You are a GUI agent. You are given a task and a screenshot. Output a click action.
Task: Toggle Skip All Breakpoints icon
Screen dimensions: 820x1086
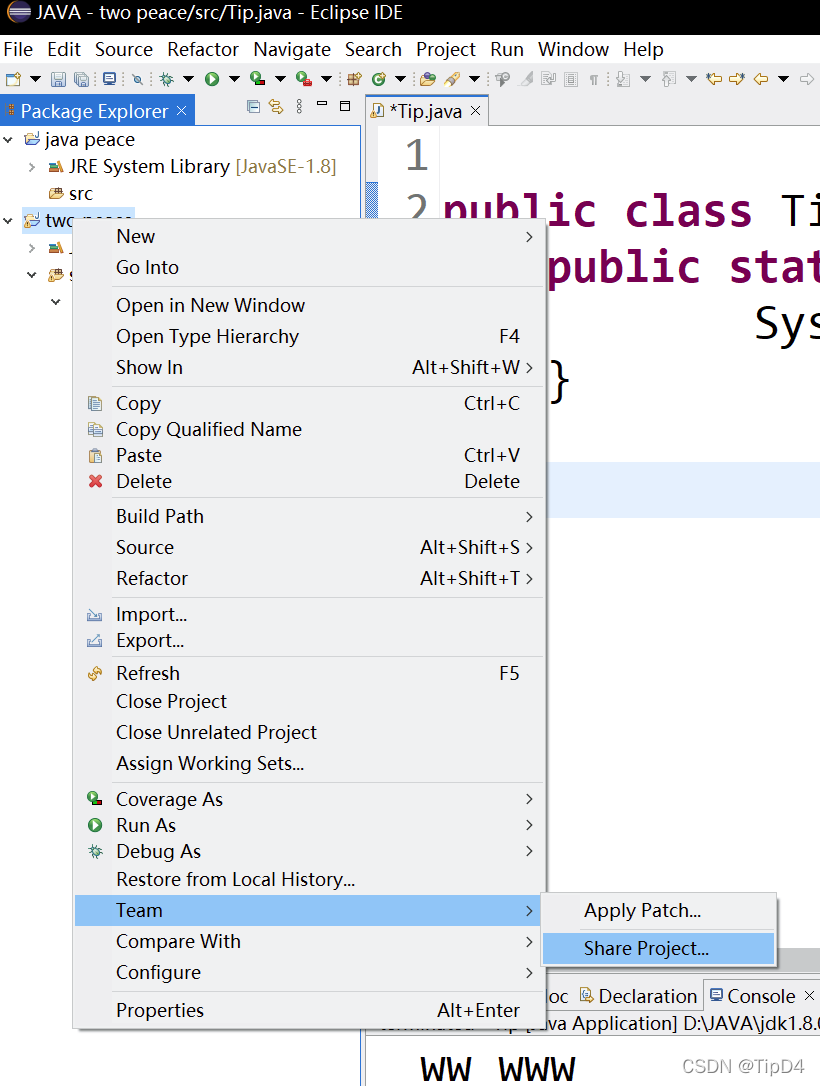click(x=138, y=79)
